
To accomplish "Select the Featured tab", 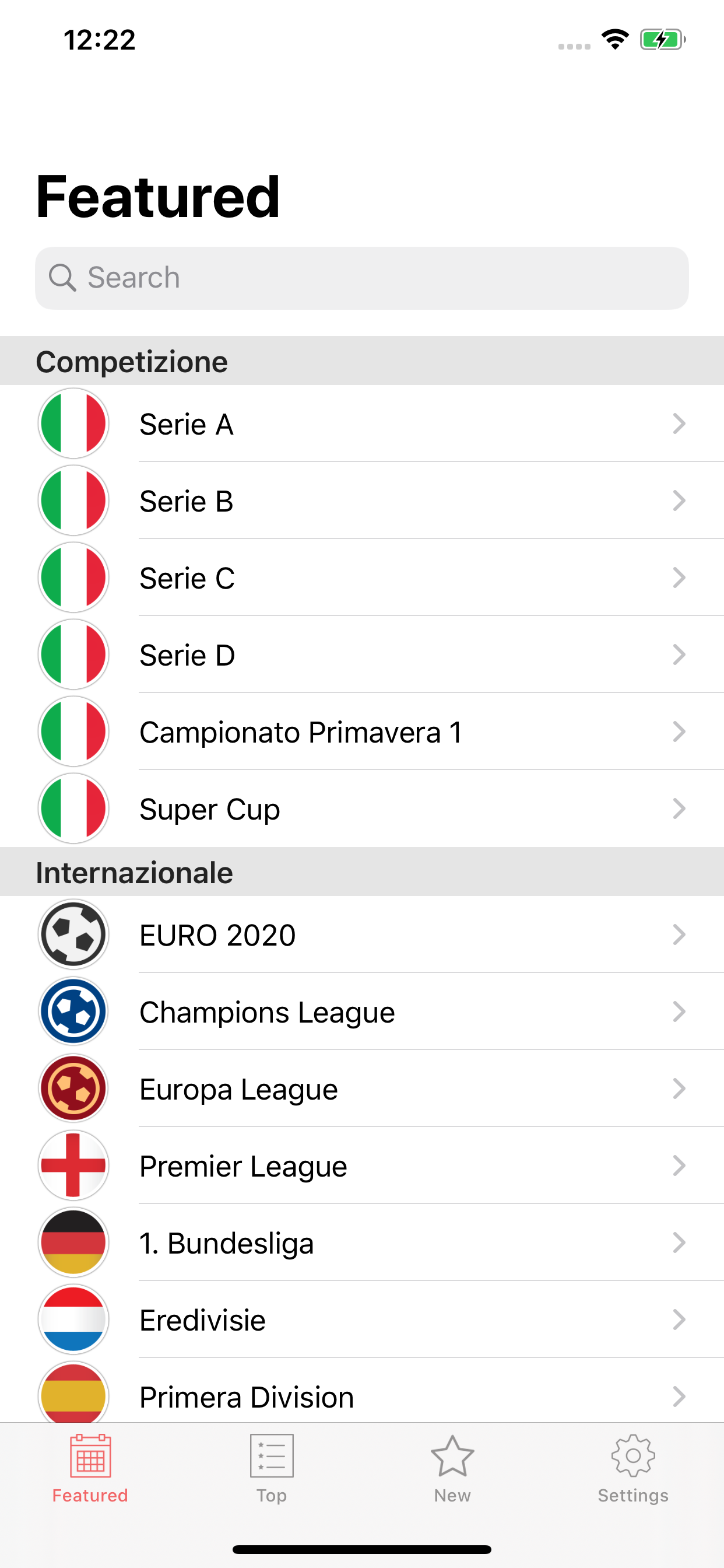I will click(x=90, y=1468).
